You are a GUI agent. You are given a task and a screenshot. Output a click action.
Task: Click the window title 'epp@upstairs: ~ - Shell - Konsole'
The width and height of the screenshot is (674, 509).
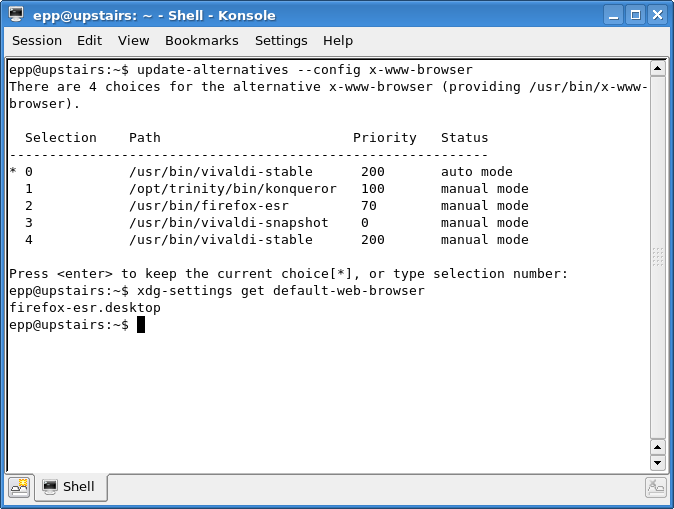[154, 15]
